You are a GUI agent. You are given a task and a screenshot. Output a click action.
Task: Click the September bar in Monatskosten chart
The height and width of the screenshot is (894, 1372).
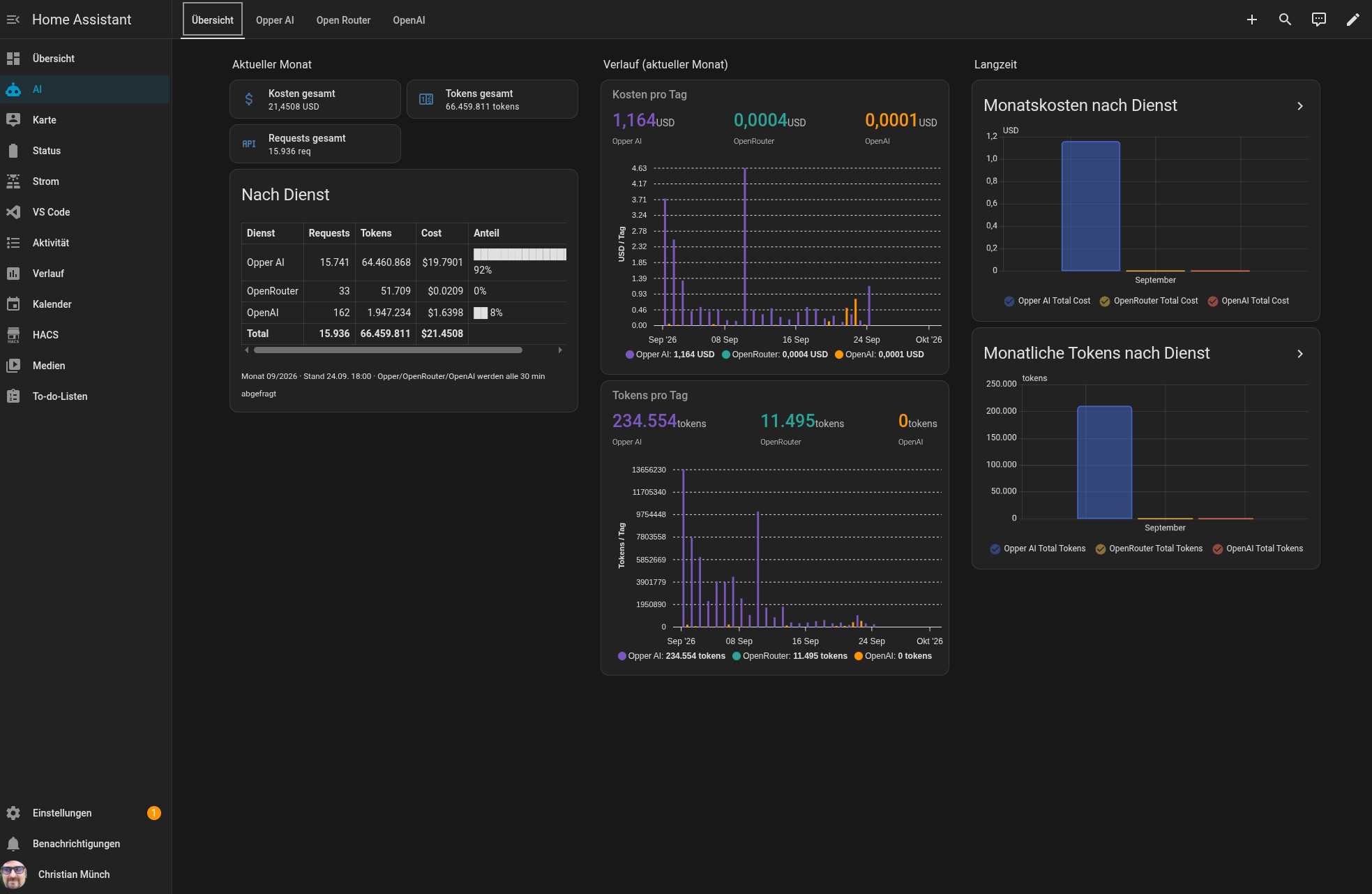pos(1090,206)
